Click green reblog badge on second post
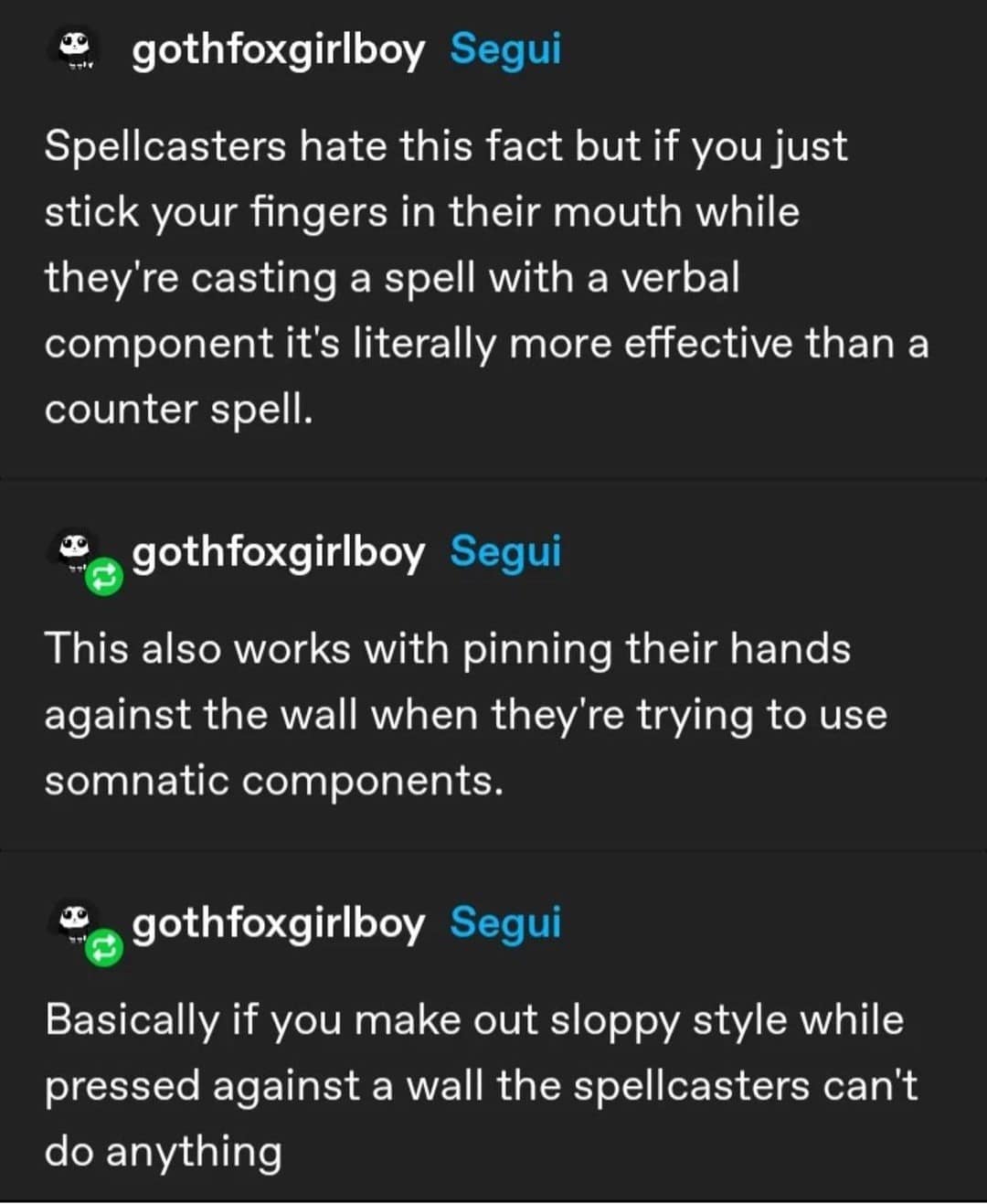987x1204 pixels. (x=104, y=575)
